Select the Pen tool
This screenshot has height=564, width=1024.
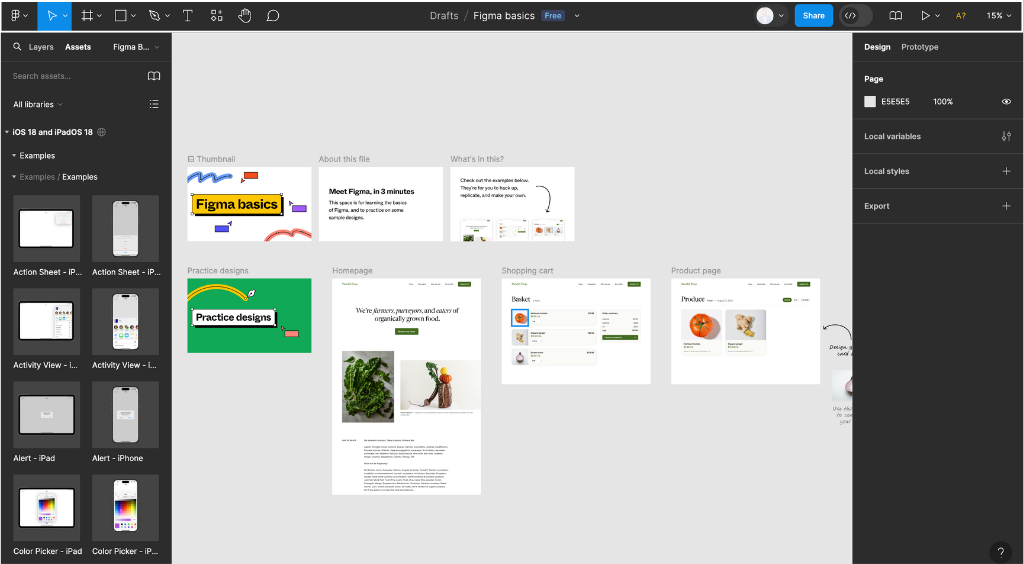[154, 16]
